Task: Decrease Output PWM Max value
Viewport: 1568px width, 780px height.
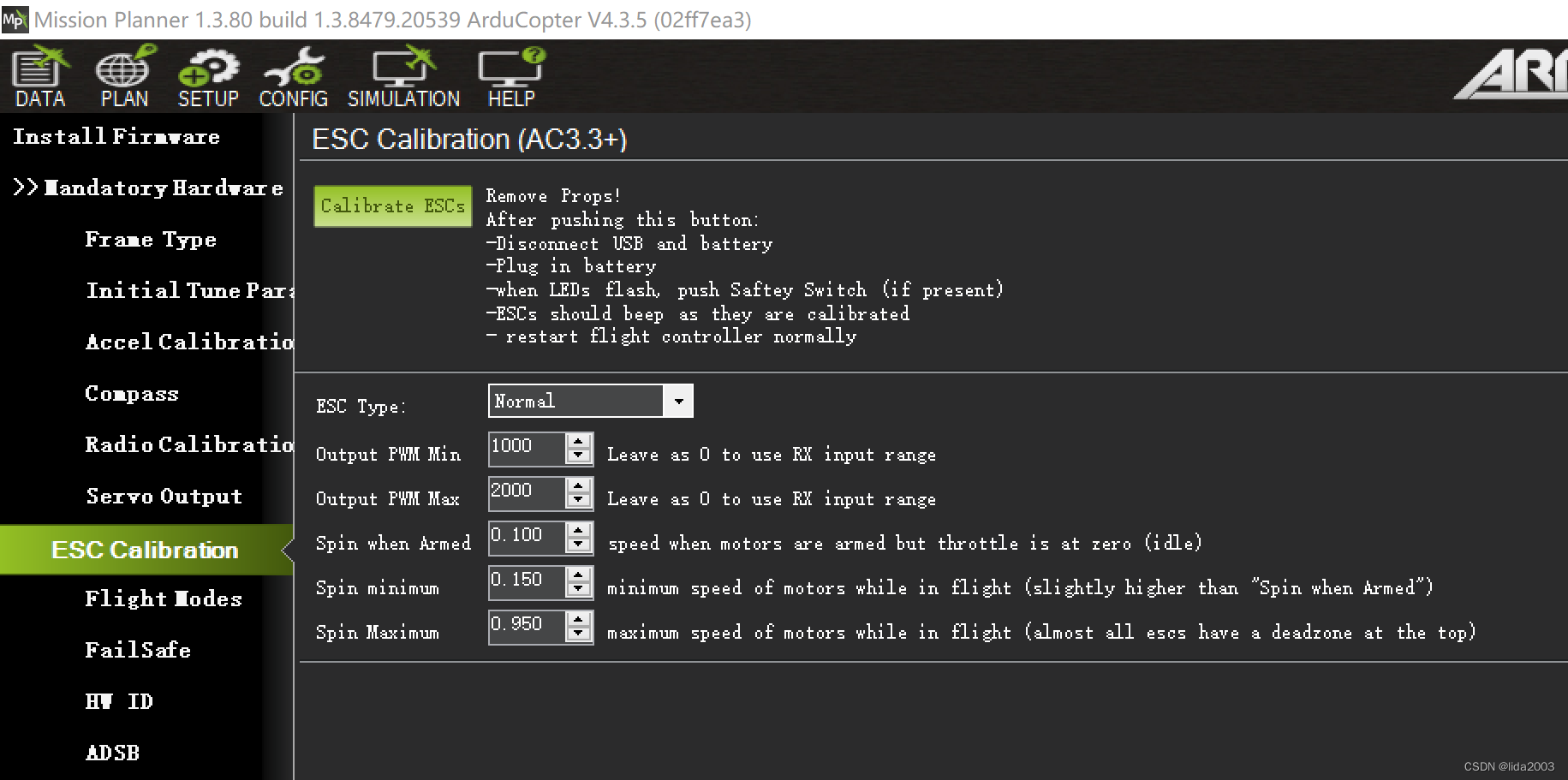Action: [580, 500]
